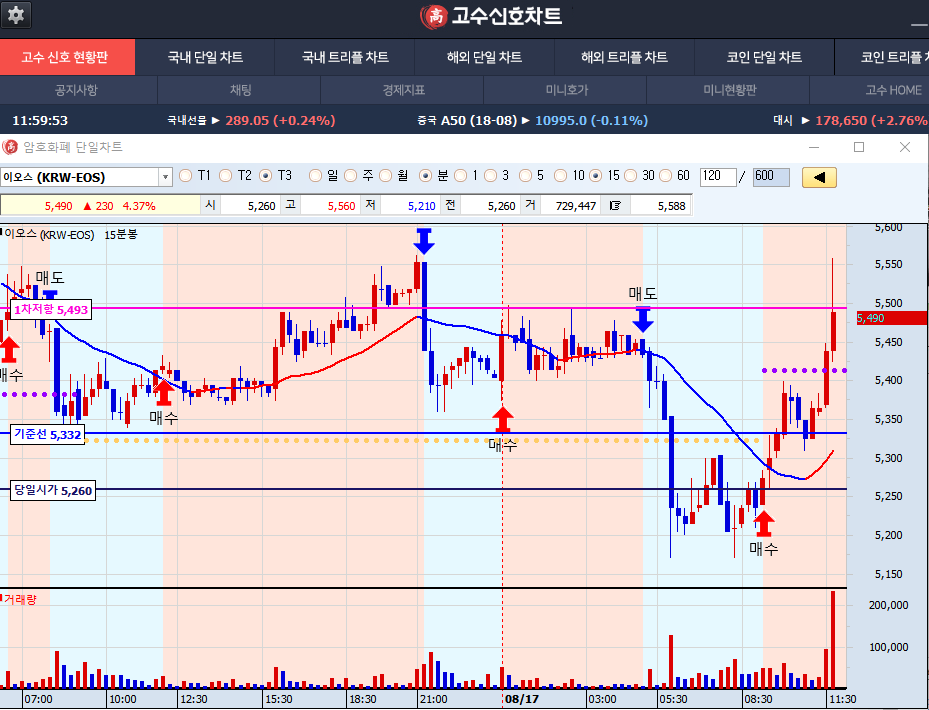Expand the 이오스 (KRW-EOS) symbol dropdown
Image resolution: width=929 pixels, height=710 pixels.
[165, 177]
